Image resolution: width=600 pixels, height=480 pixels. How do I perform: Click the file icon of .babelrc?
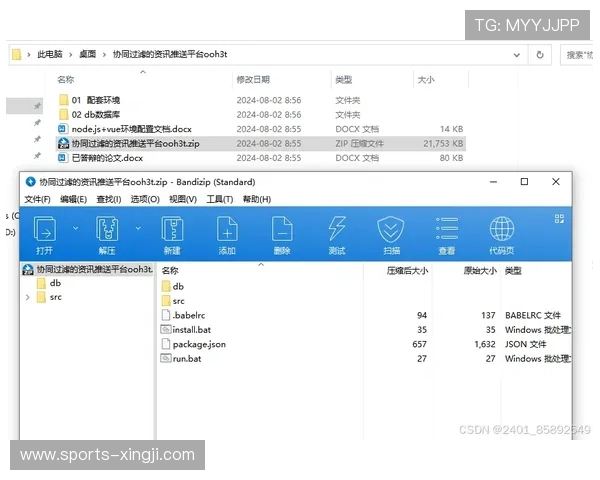166,315
